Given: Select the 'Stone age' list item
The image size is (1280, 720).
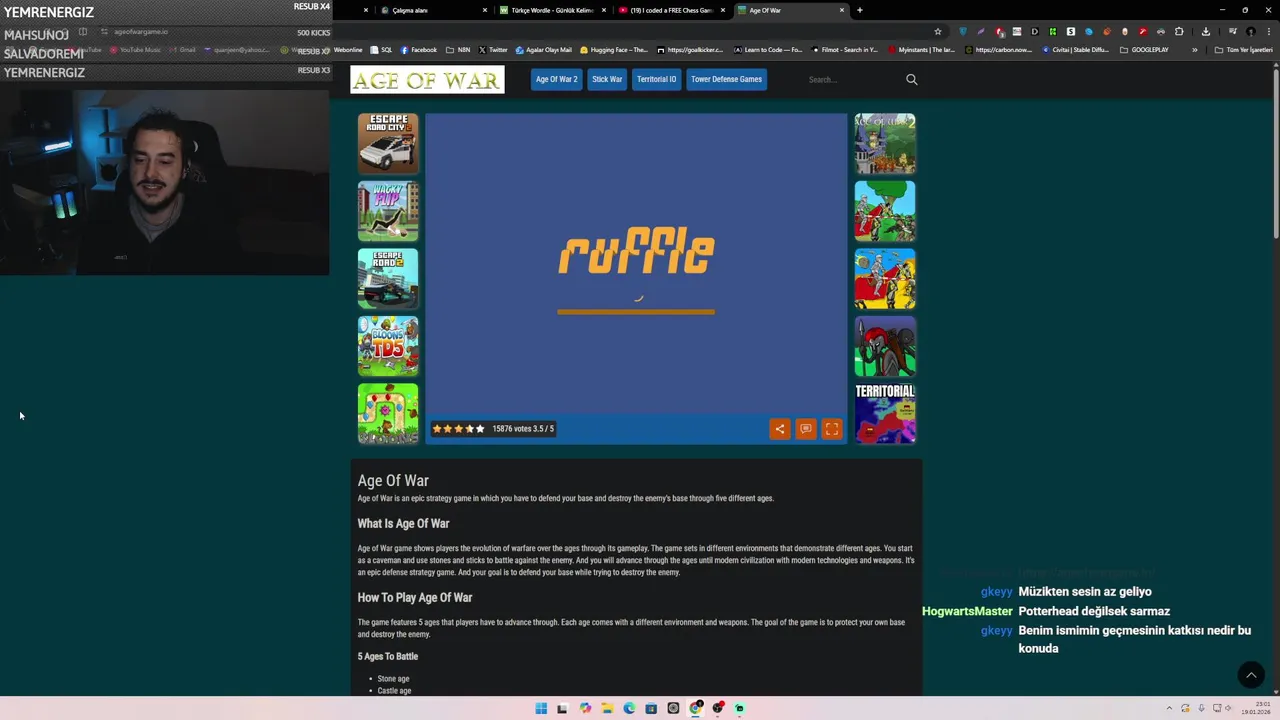Looking at the screenshot, I should [393, 679].
